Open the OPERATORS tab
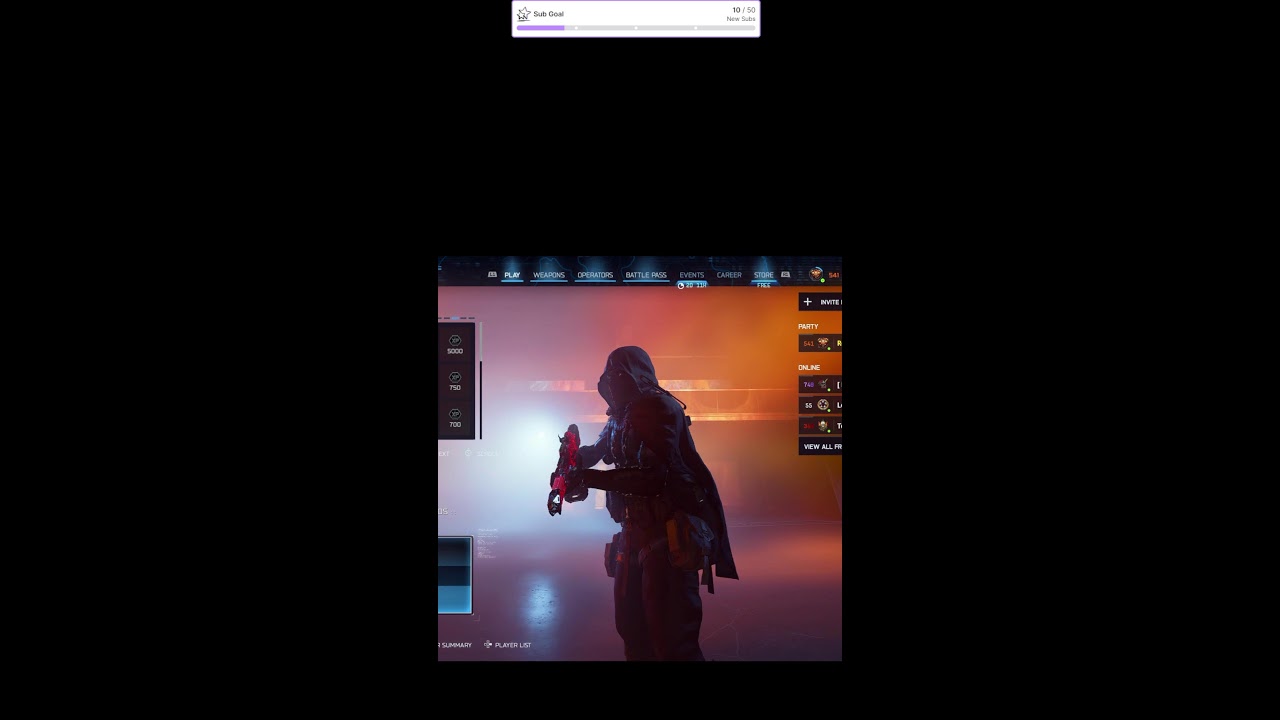The height and width of the screenshot is (720, 1280). point(595,275)
